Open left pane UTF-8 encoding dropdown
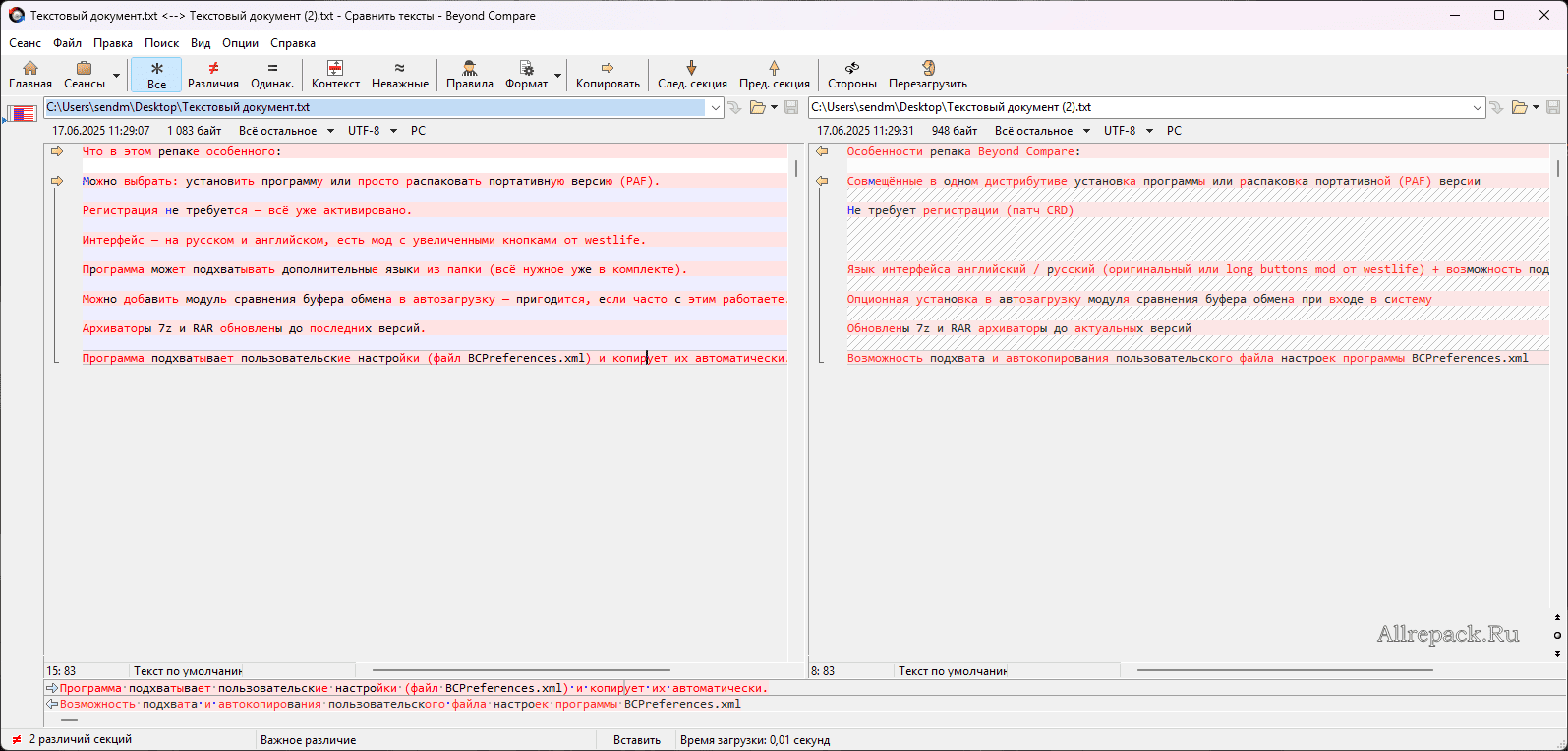The width and height of the screenshot is (1568, 751). 373,131
